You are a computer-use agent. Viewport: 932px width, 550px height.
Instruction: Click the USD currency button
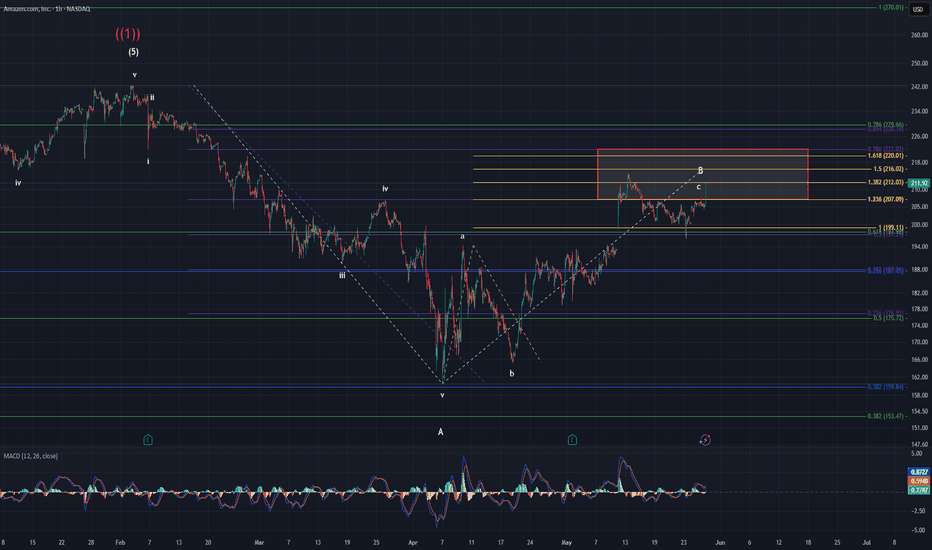(x=918, y=9)
